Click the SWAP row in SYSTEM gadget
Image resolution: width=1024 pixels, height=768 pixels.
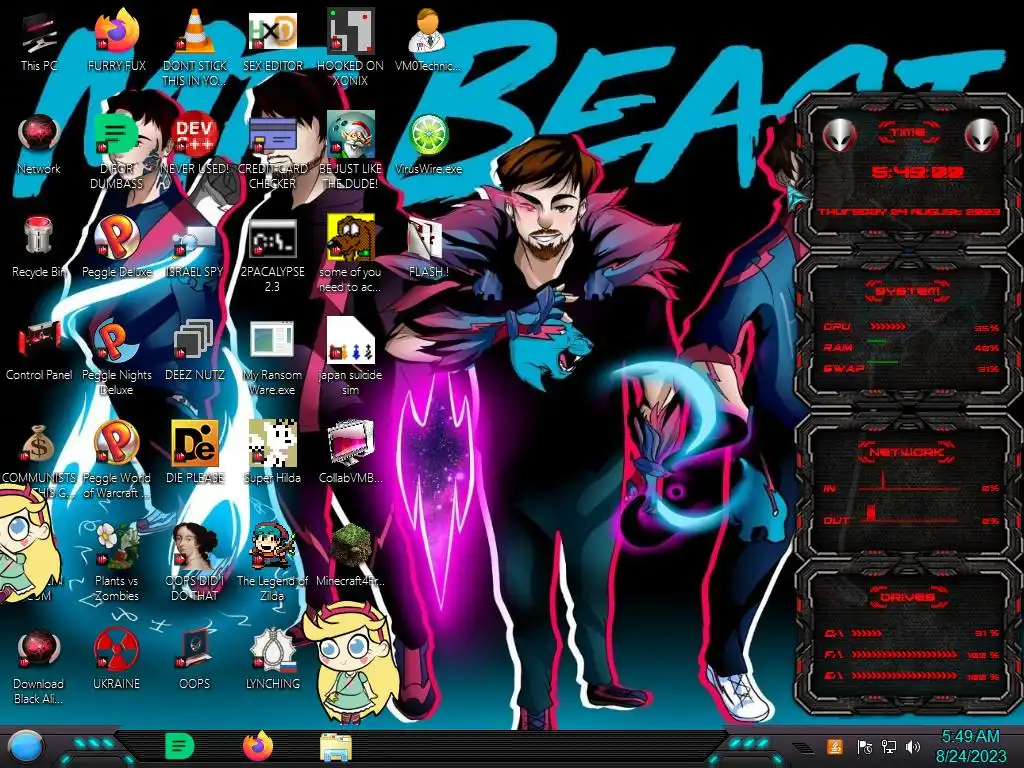pos(912,369)
